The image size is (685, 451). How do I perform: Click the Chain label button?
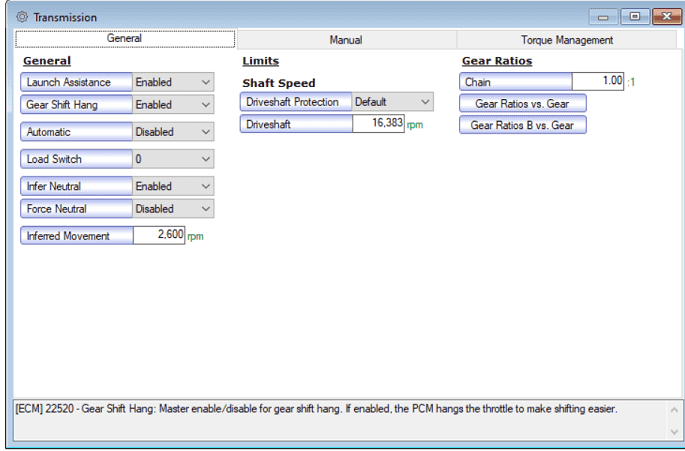tap(515, 82)
